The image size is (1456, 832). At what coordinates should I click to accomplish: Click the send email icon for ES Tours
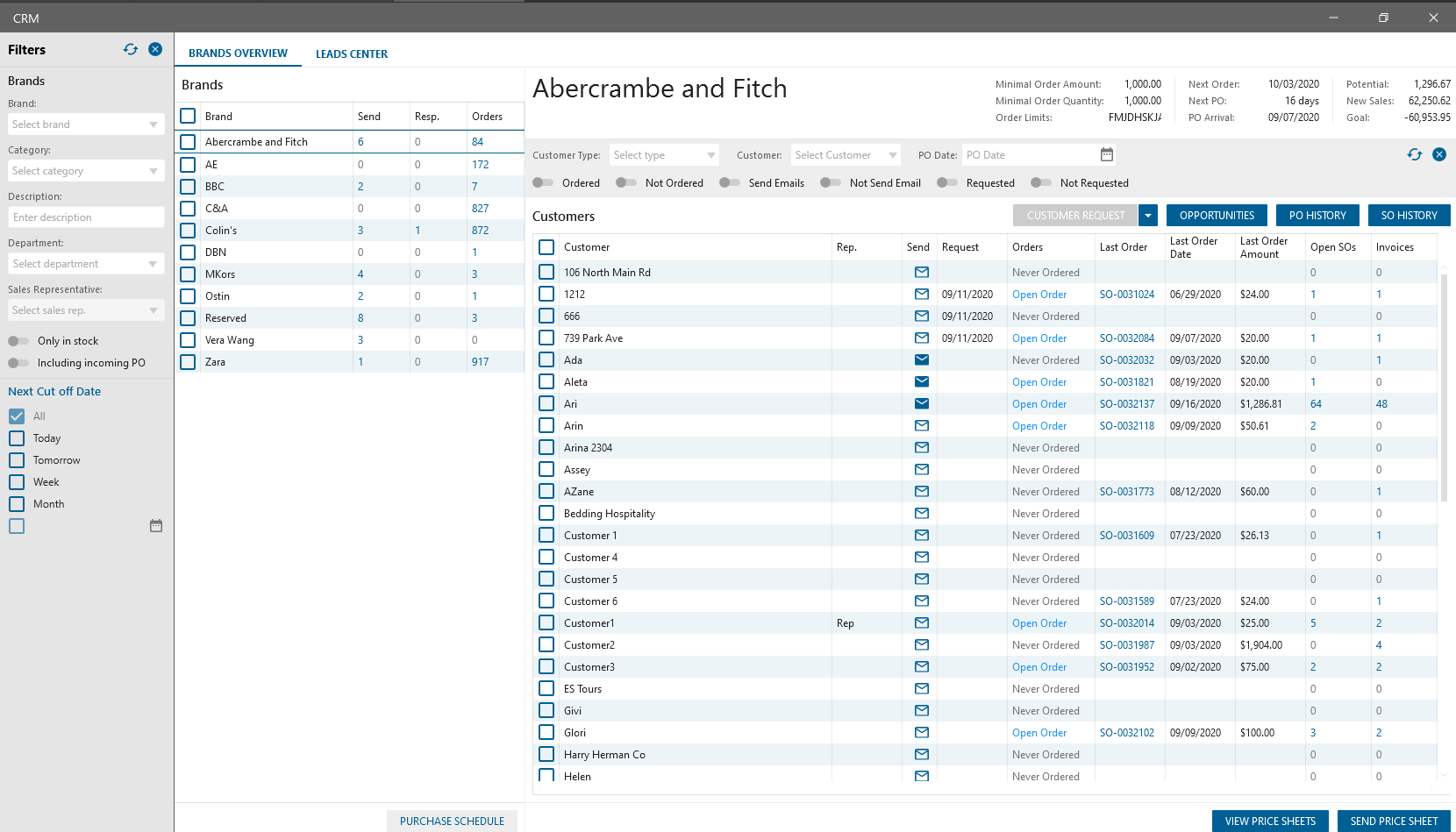[922, 689]
